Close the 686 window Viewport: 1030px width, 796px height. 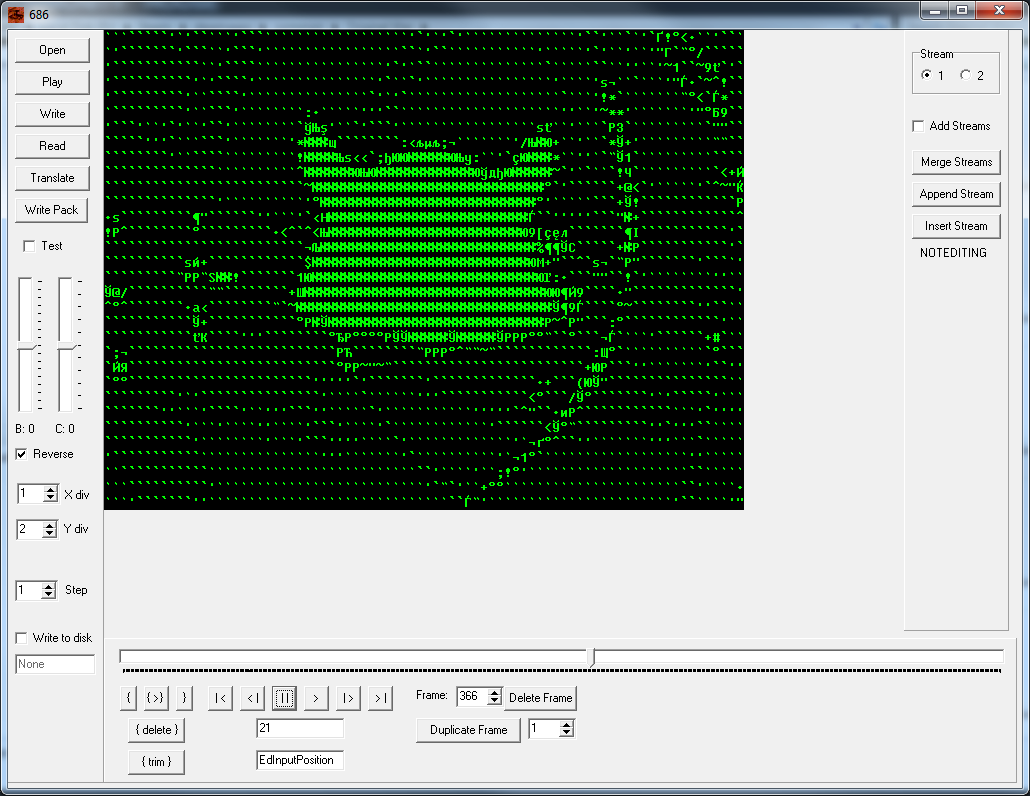(999, 11)
